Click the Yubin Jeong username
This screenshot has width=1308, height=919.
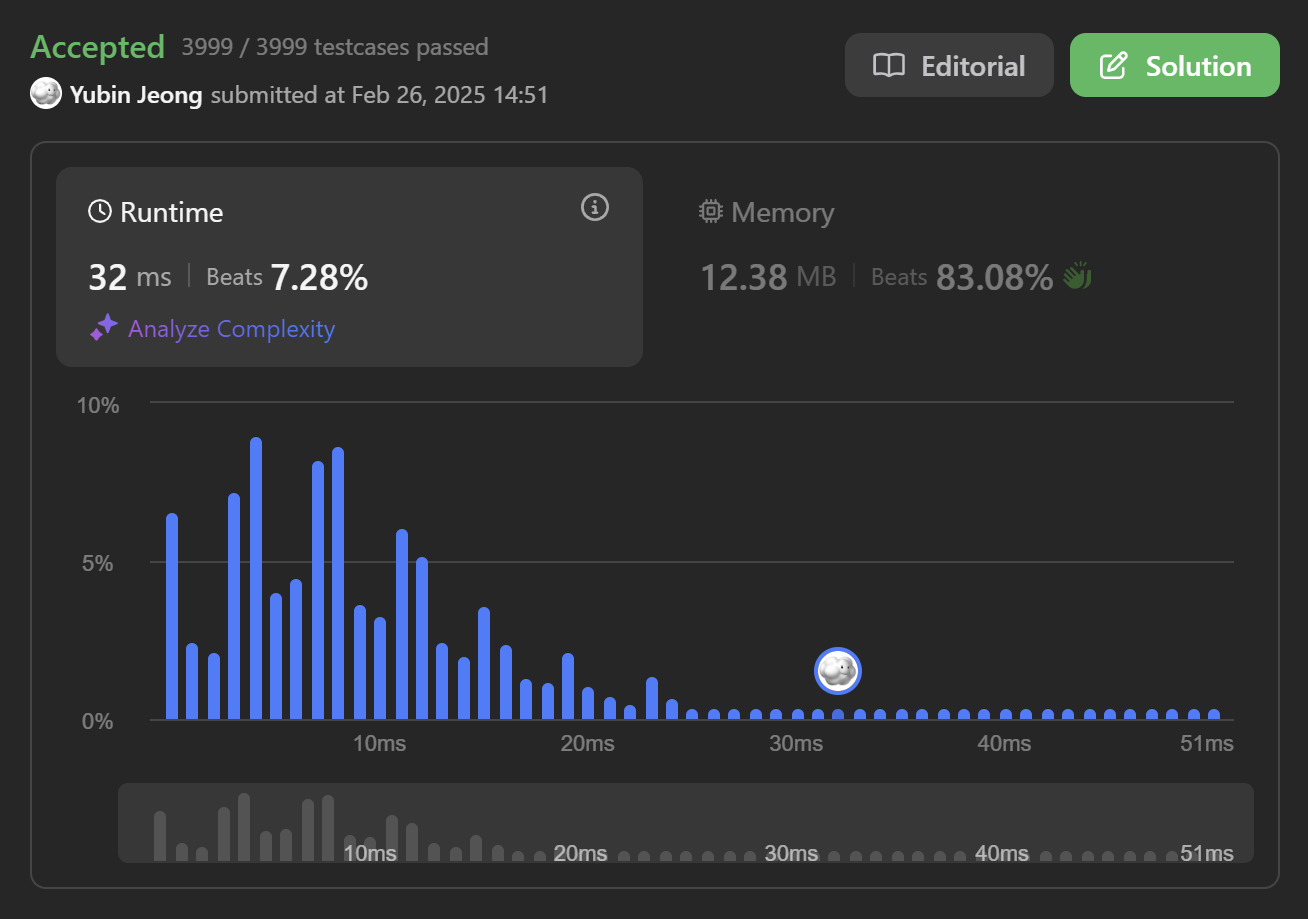point(136,95)
